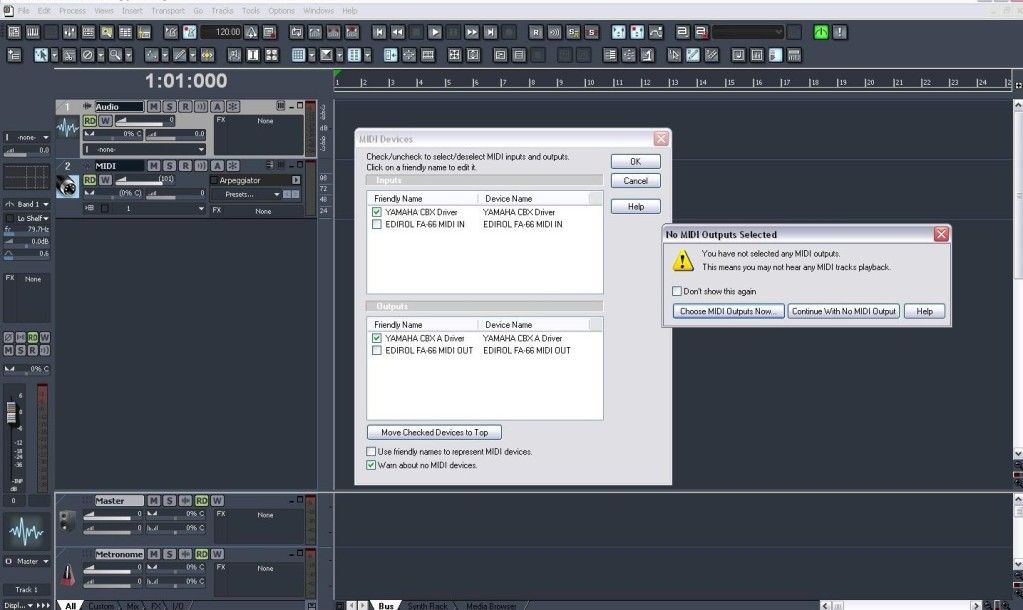Click the MIDI connector track icon
Image resolution: width=1023 pixels, height=610 pixels.
point(68,187)
